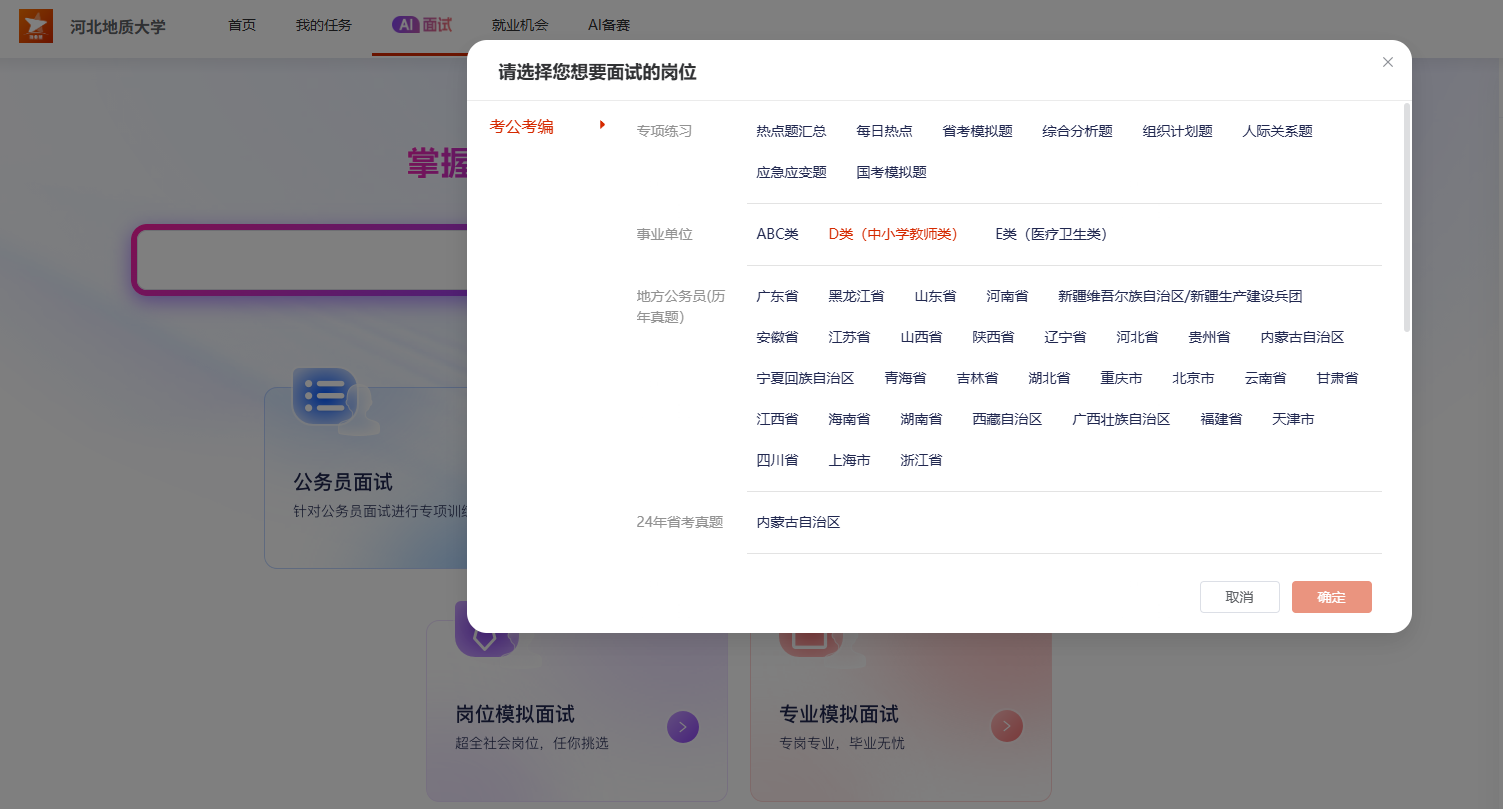Select 考公考编 in left category list

(x=521, y=127)
